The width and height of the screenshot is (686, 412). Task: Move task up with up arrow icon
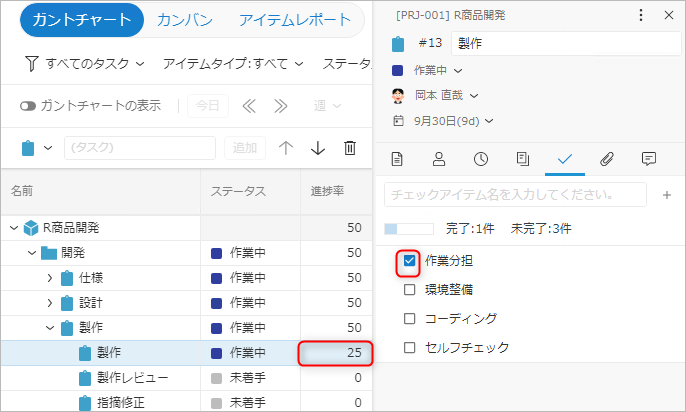click(286, 148)
